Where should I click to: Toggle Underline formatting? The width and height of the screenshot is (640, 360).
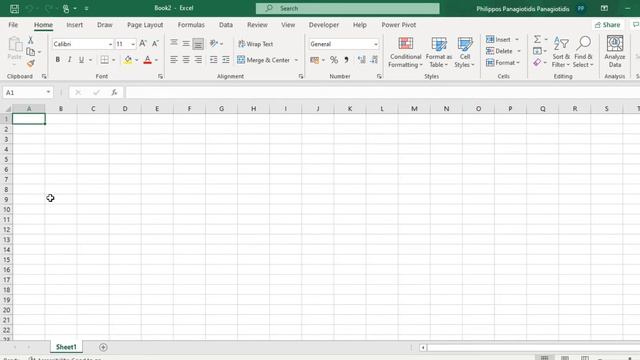(x=81, y=60)
